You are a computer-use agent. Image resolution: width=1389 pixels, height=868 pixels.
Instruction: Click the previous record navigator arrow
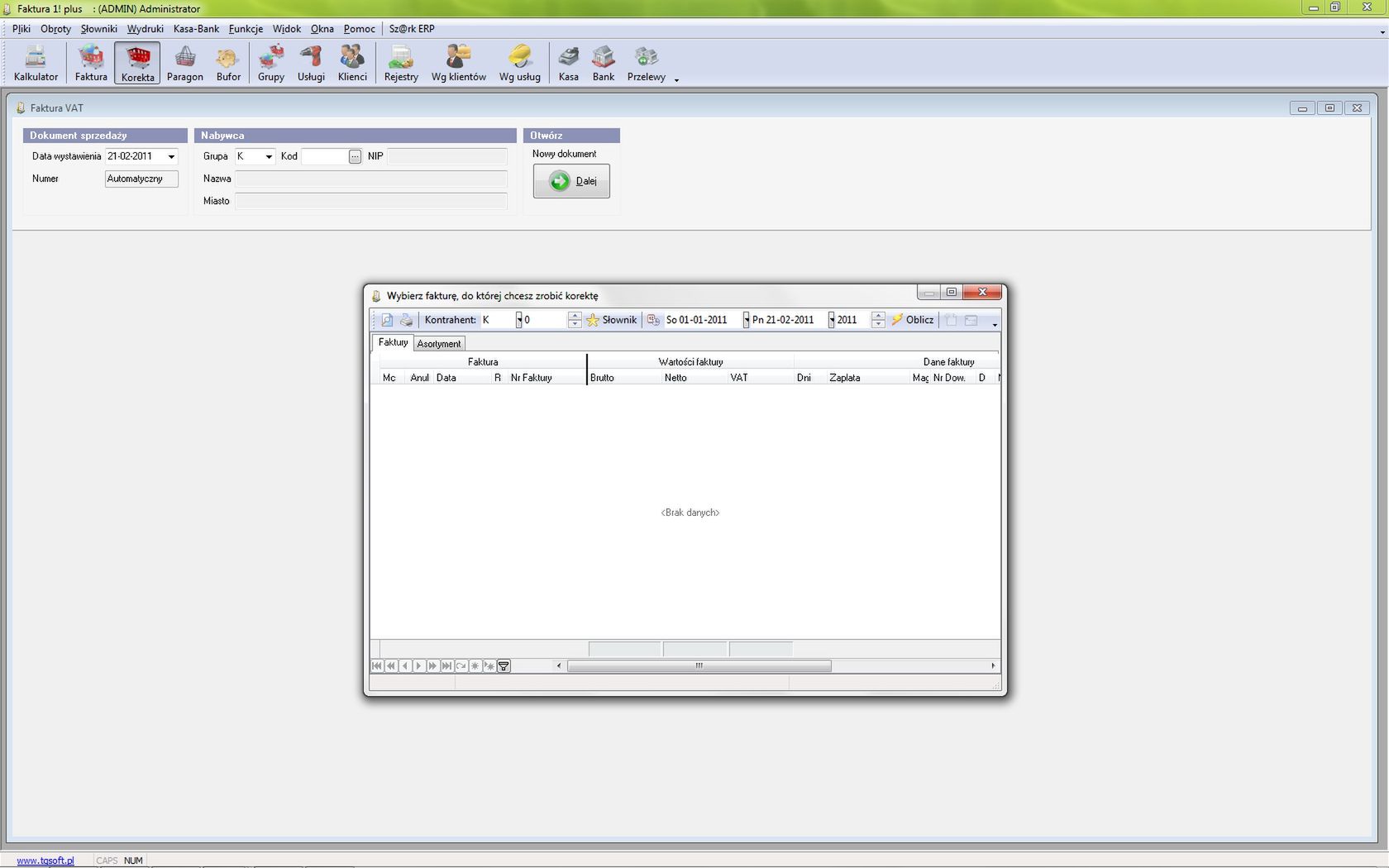click(x=405, y=665)
